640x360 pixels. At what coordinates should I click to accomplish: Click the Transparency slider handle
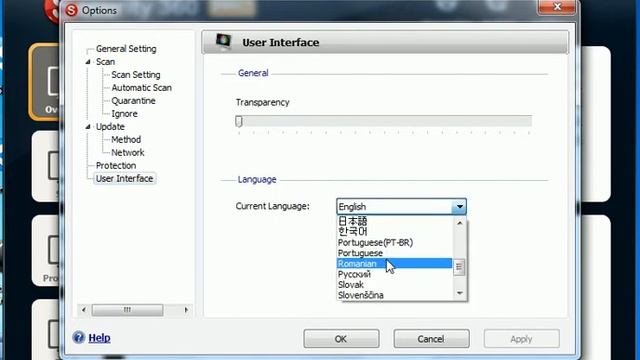[x=239, y=121]
